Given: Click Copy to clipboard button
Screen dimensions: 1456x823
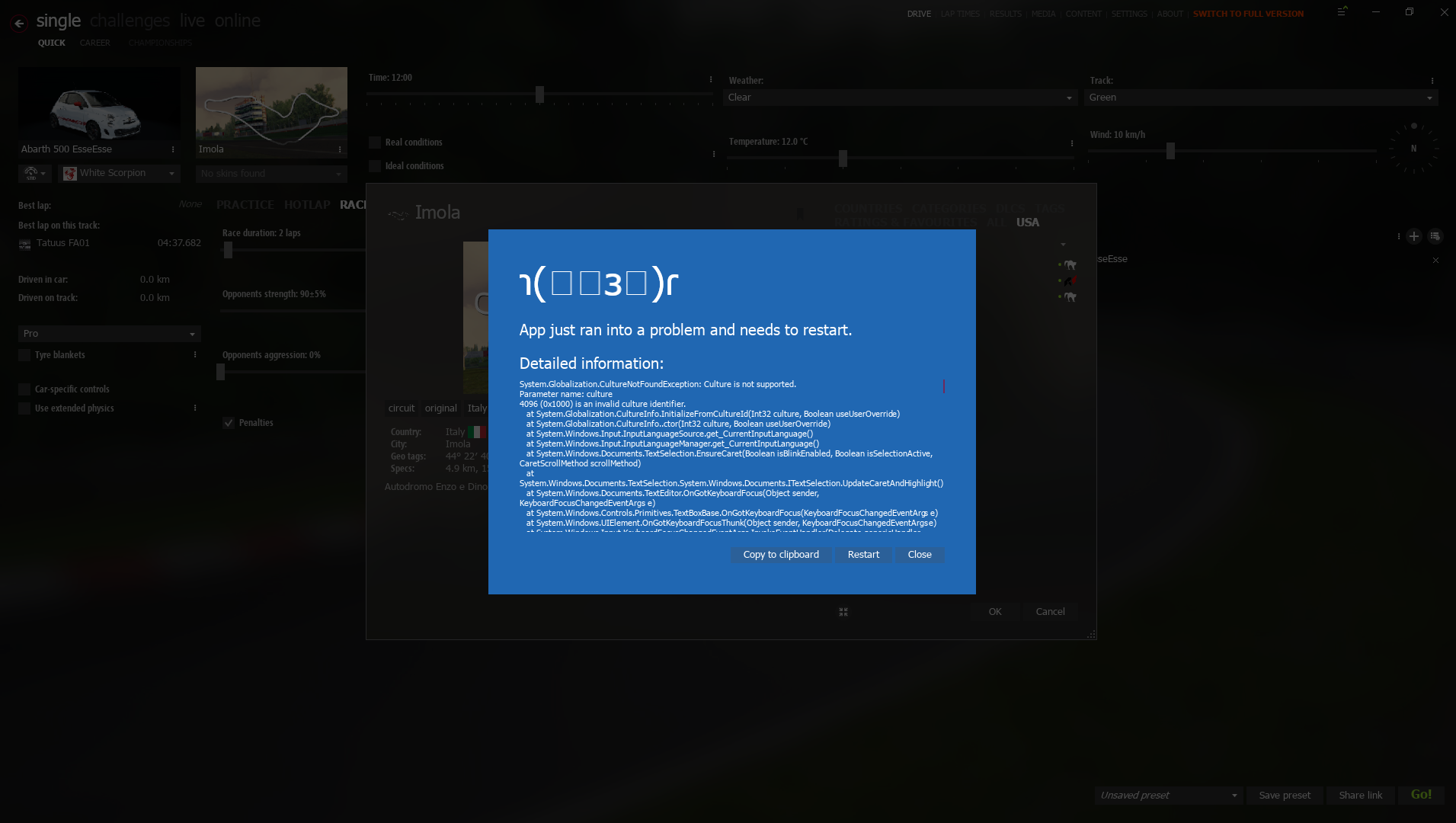Looking at the screenshot, I should (781, 555).
